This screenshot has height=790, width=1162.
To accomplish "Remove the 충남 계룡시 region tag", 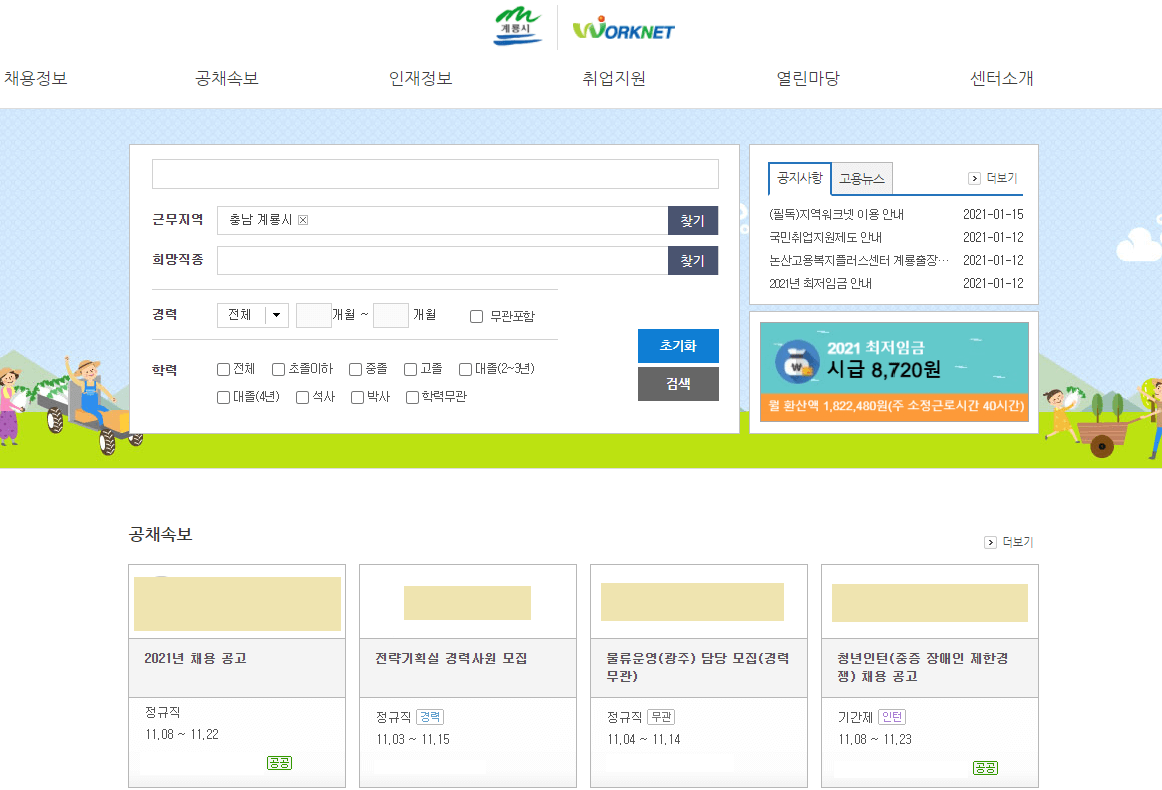I will coord(303,220).
